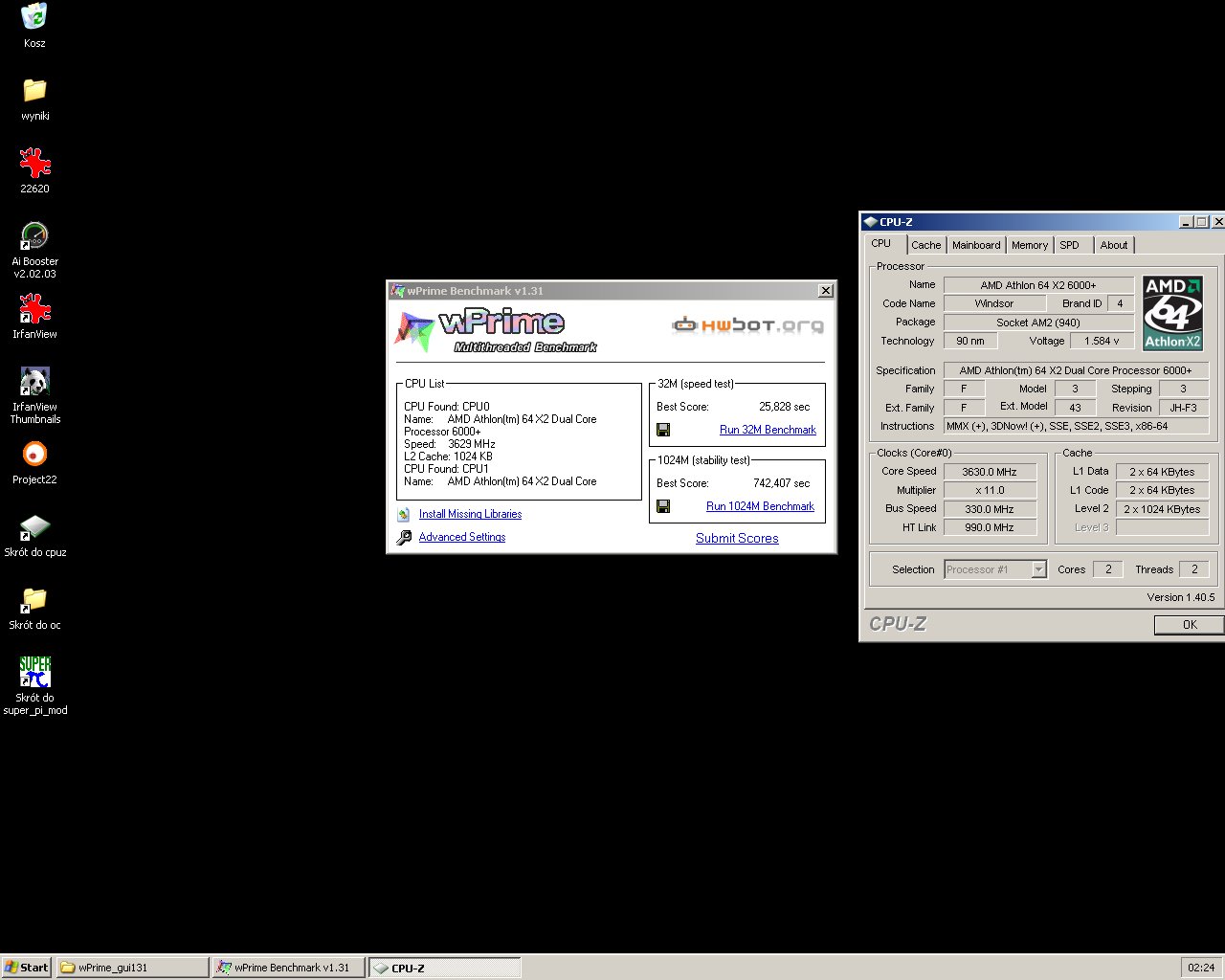Click the Advanced Settings wrench icon
This screenshot has height=980, width=1225.
coord(404,537)
